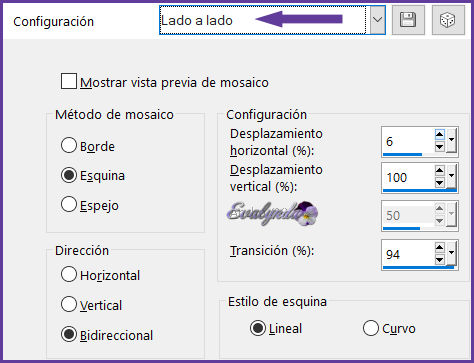474x363 pixels.
Task: Click the randomize parameters dice icon
Action: tap(448, 20)
